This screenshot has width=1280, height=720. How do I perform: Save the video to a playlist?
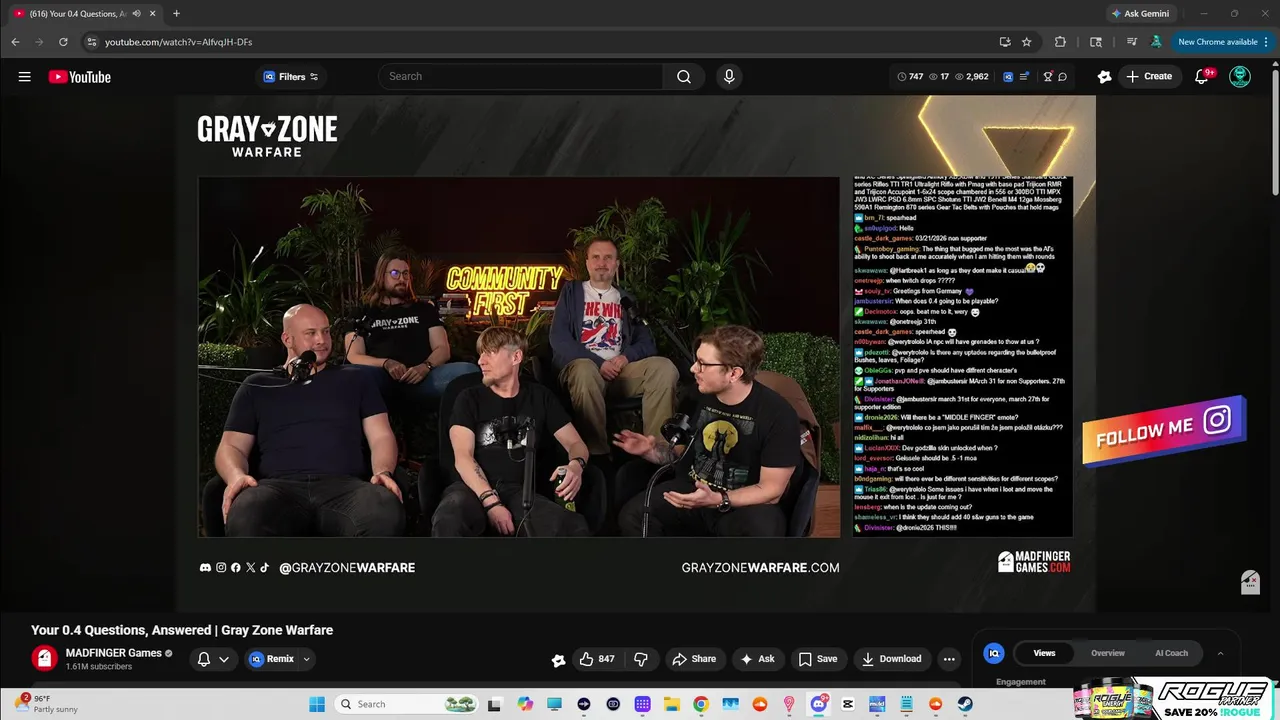pyautogui.click(x=817, y=659)
